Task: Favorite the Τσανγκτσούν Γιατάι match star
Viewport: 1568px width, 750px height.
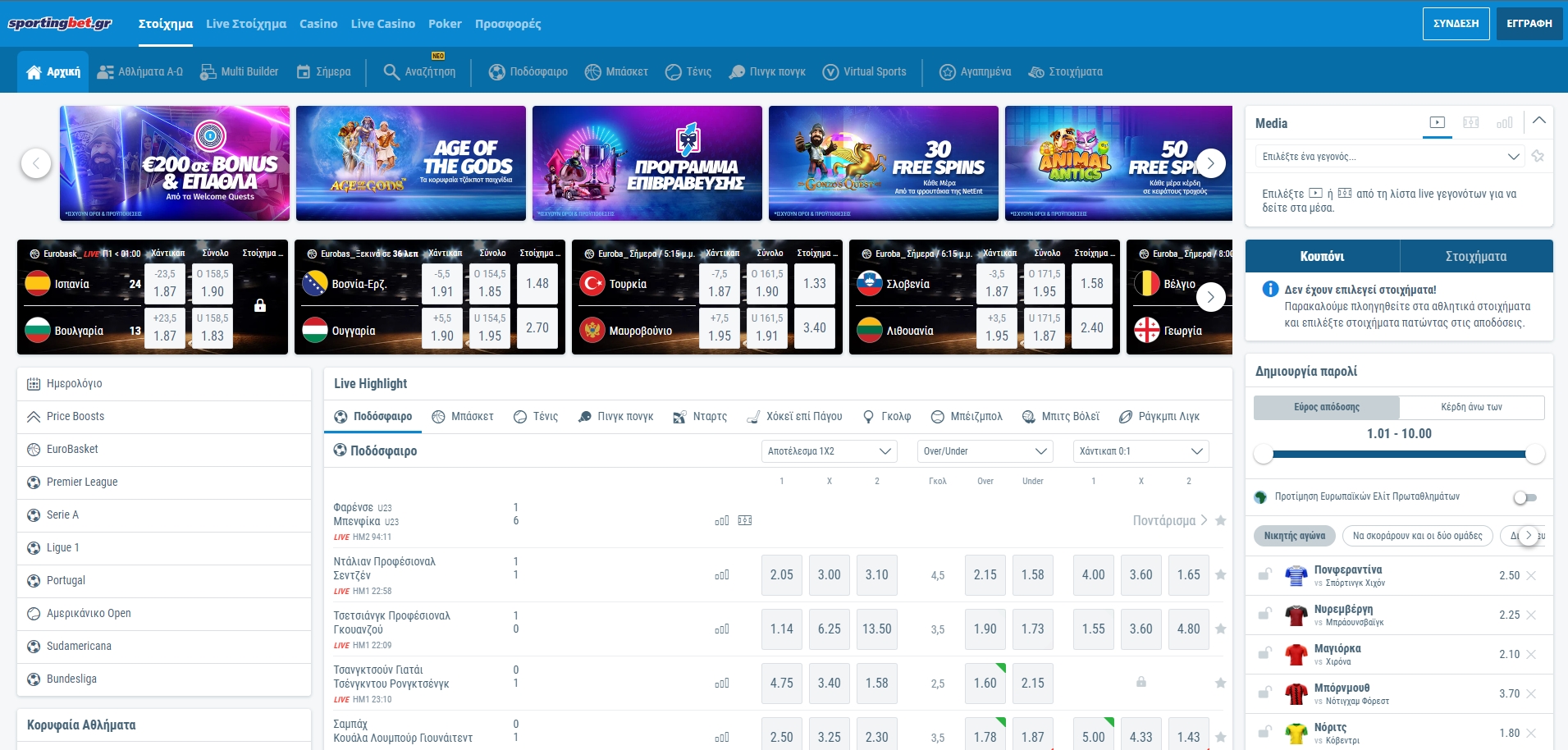Action: click(x=1221, y=684)
